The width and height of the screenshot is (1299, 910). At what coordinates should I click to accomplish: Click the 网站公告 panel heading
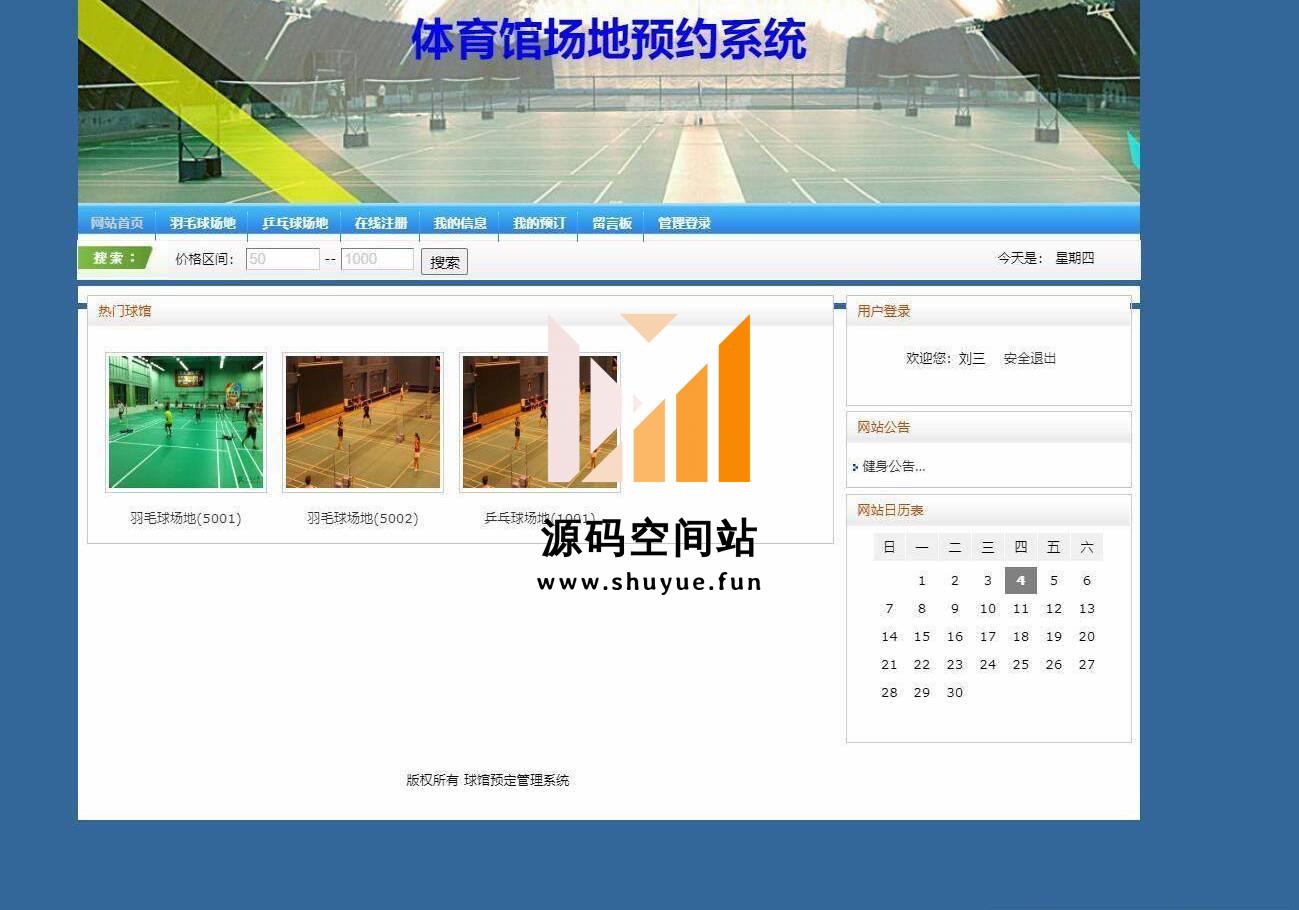[884, 427]
